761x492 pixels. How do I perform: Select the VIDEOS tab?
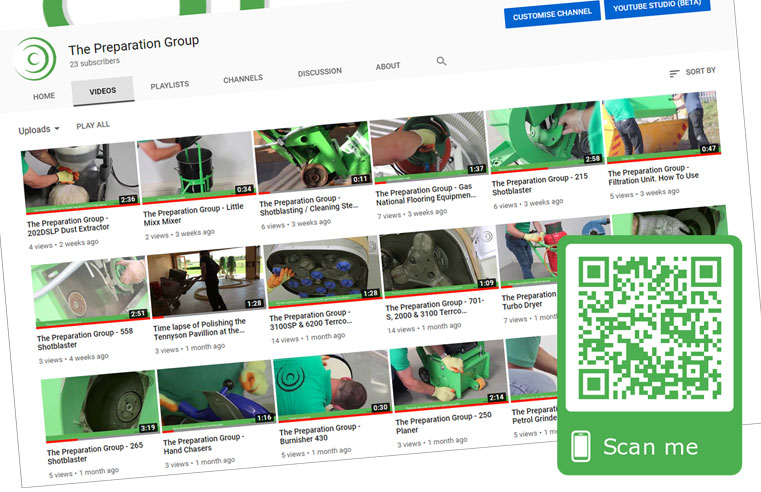click(x=102, y=91)
